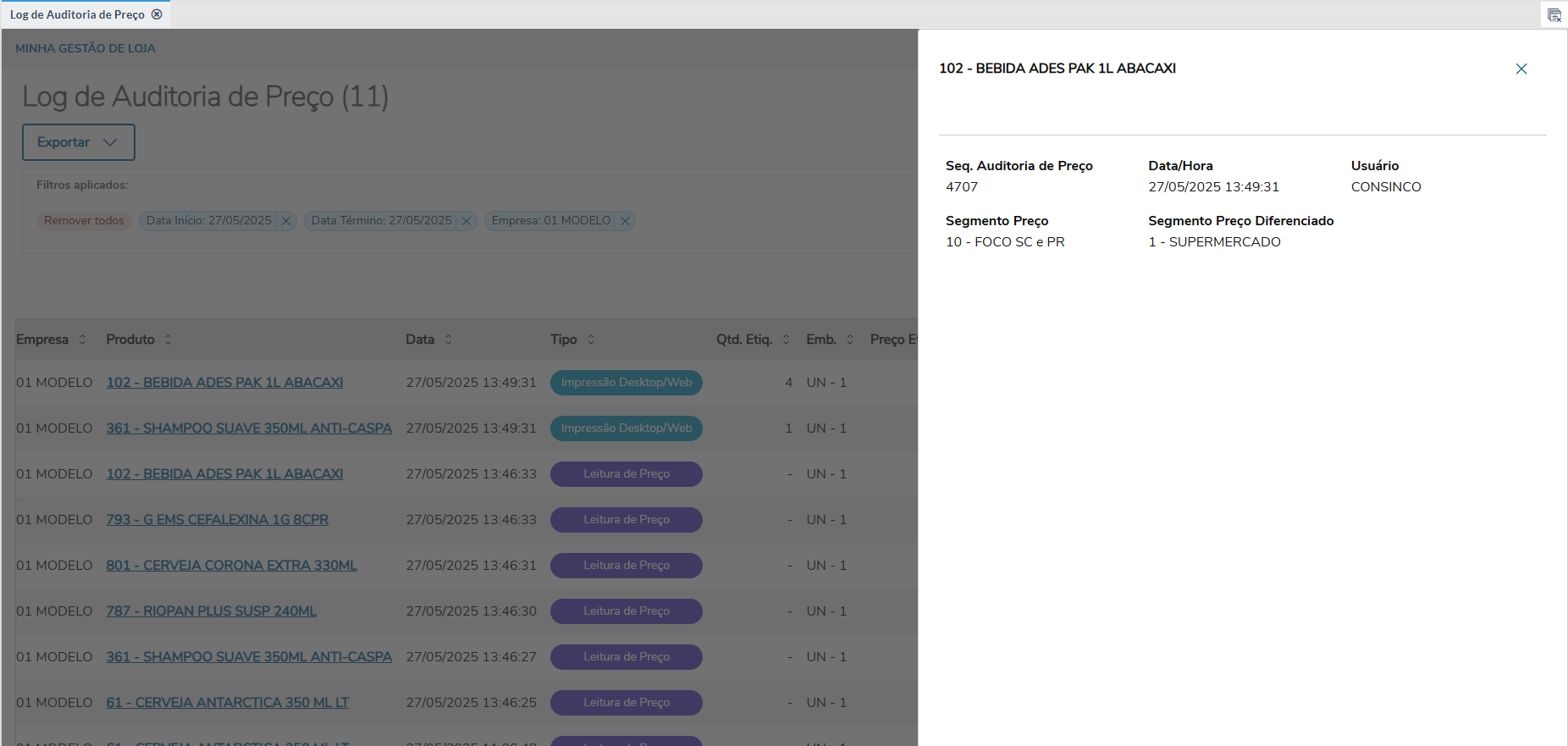Sort by the Tipo column
The width and height of the screenshot is (1568, 746).
591,340
